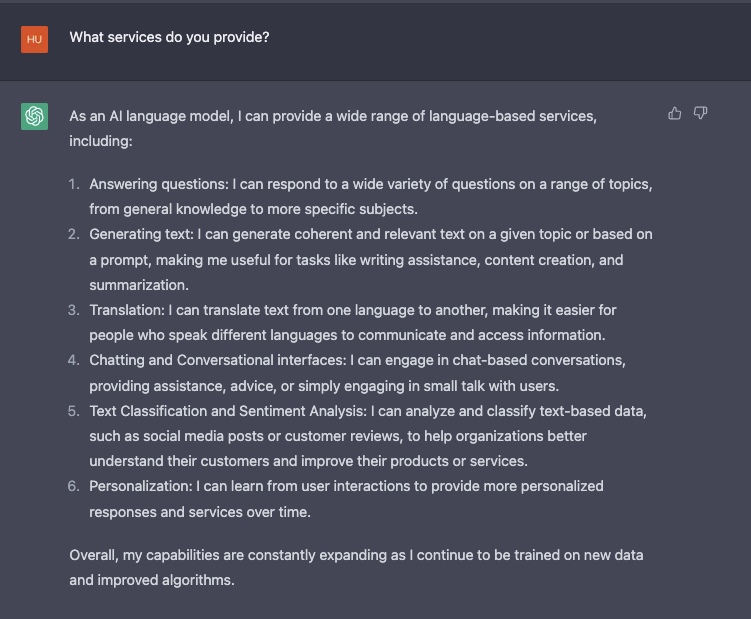Click the intro sentence starting "As an AI language model"
Image resolution: width=751 pixels, height=619 pixels.
333,116
